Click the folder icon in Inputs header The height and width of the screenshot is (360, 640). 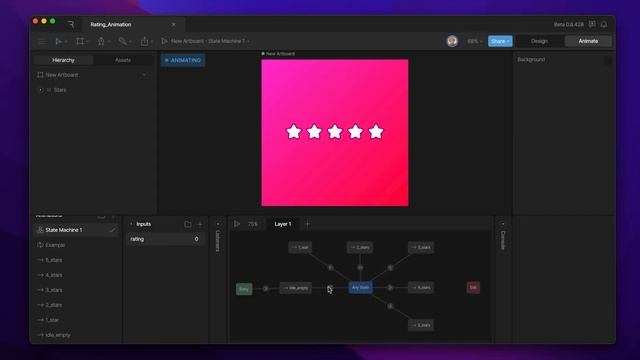click(x=187, y=224)
